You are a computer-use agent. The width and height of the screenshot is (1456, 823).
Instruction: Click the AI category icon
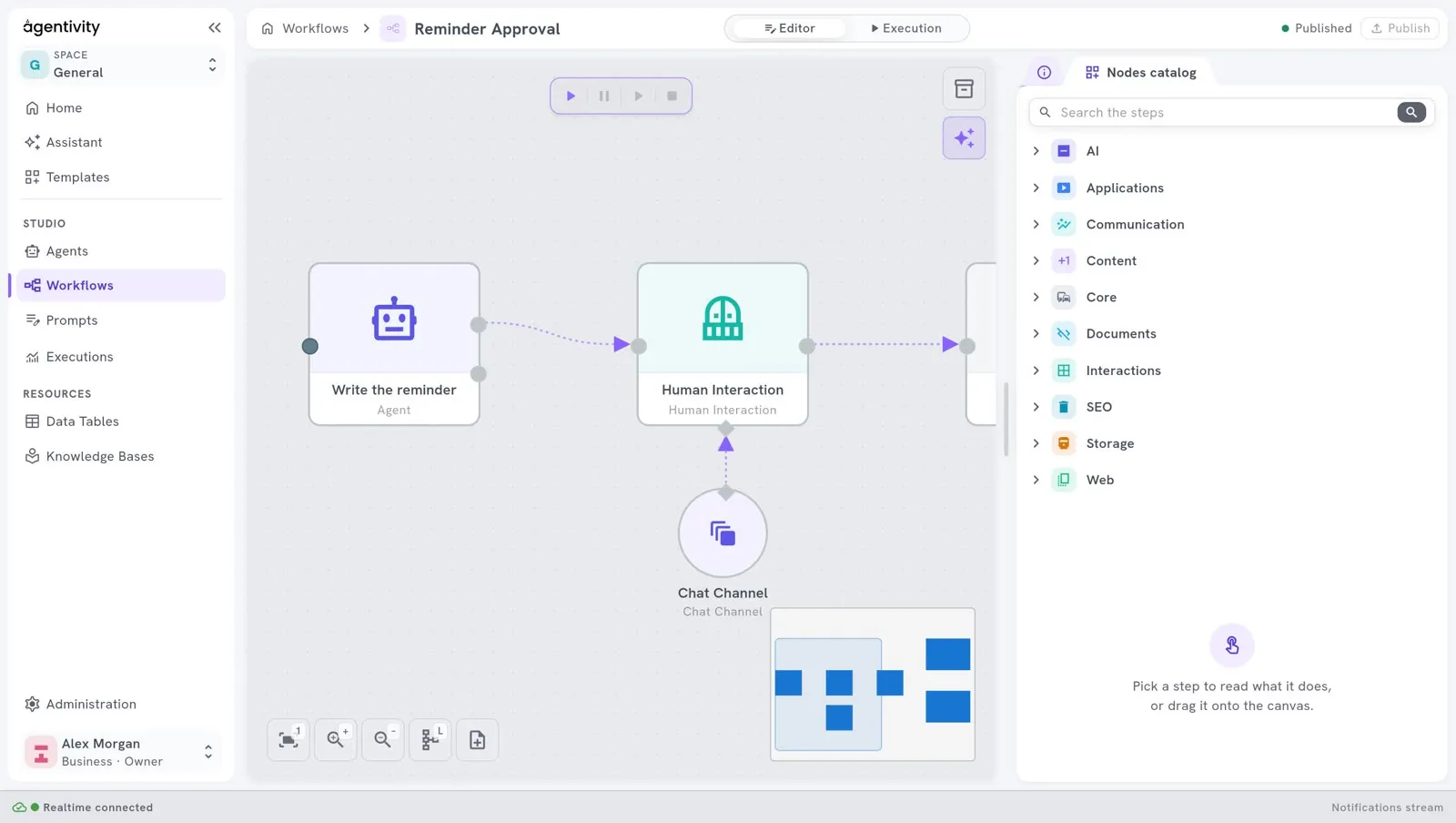tap(1064, 151)
